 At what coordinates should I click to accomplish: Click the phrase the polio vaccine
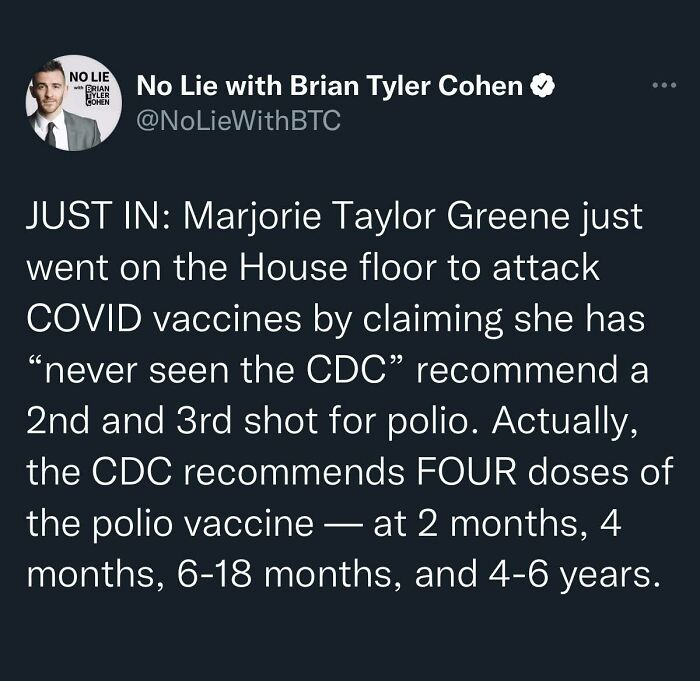tap(170, 524)
